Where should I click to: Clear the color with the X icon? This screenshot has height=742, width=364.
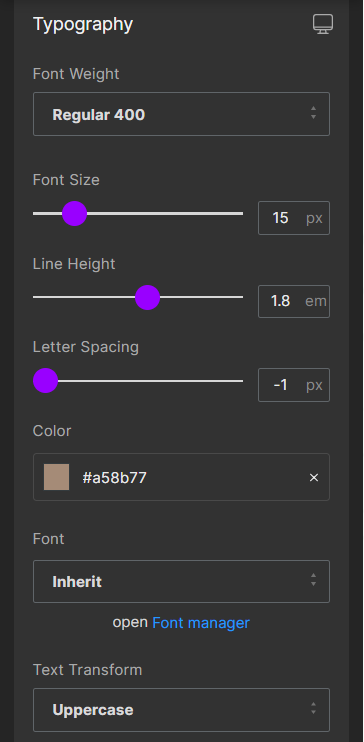click(314, 477)
